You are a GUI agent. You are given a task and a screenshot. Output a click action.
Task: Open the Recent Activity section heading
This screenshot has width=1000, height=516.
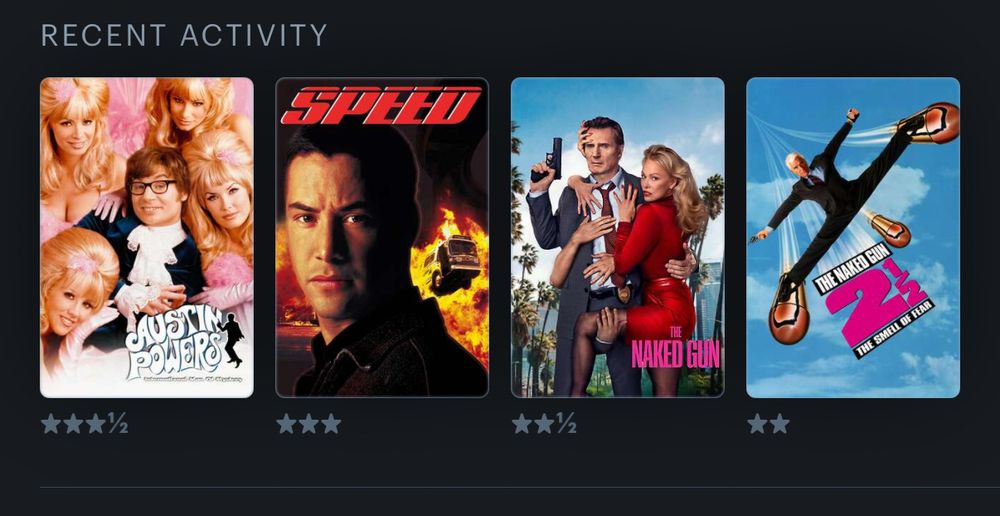tap(184, 35)
